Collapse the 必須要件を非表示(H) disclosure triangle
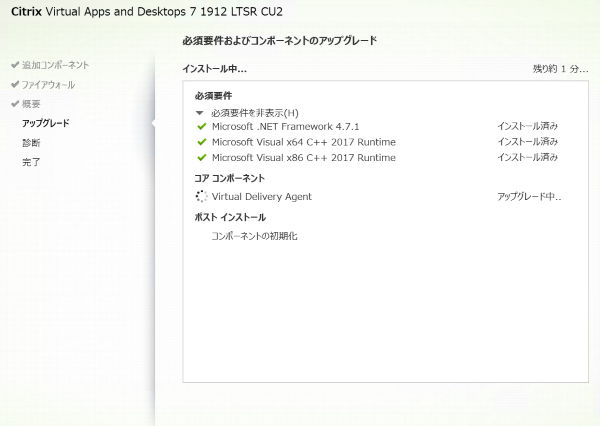Image resolution: width=600 pixels, height=426 pixels. coord(199,113)
